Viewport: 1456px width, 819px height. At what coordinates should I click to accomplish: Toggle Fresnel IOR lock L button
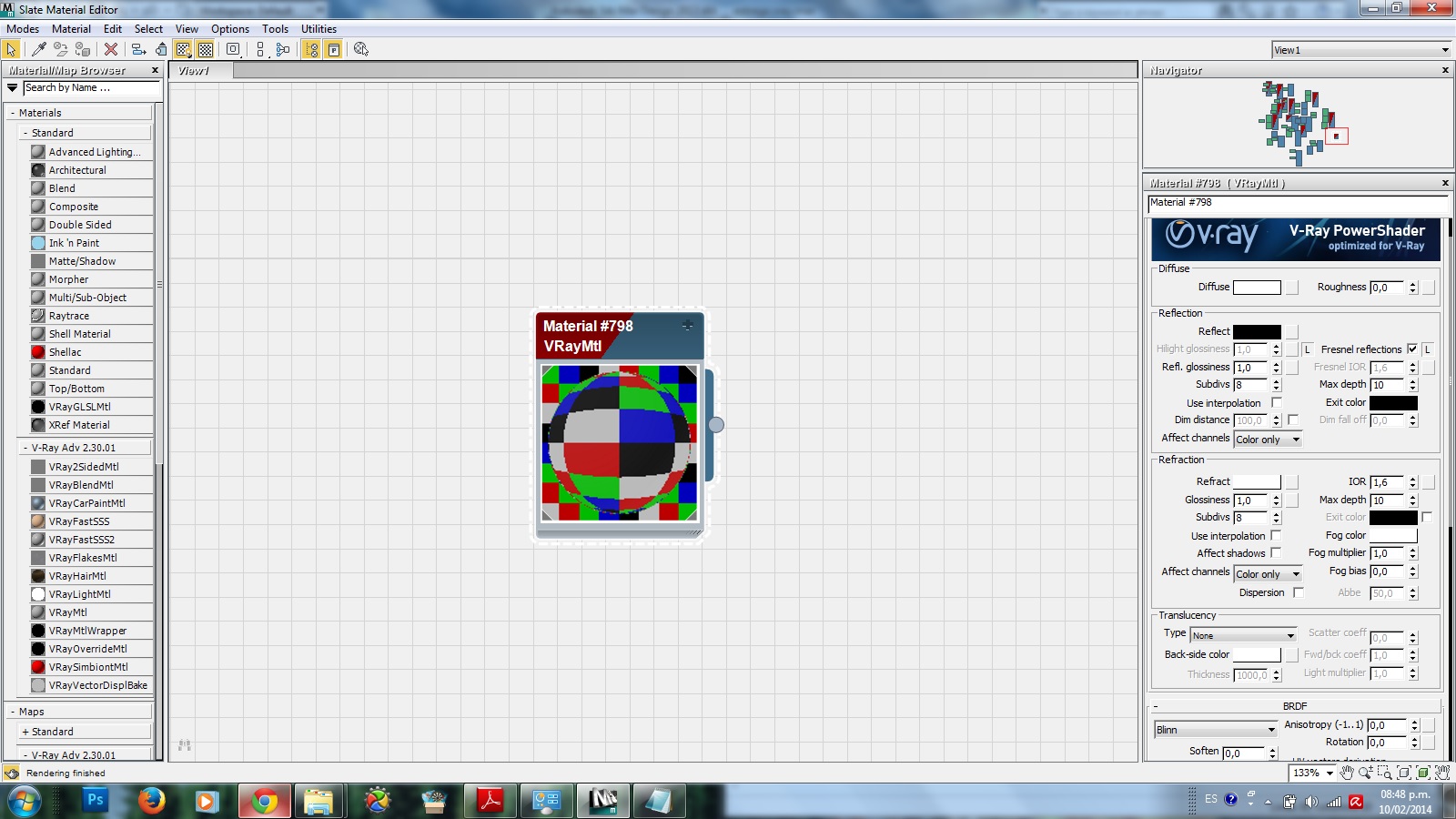[1428, 349]
